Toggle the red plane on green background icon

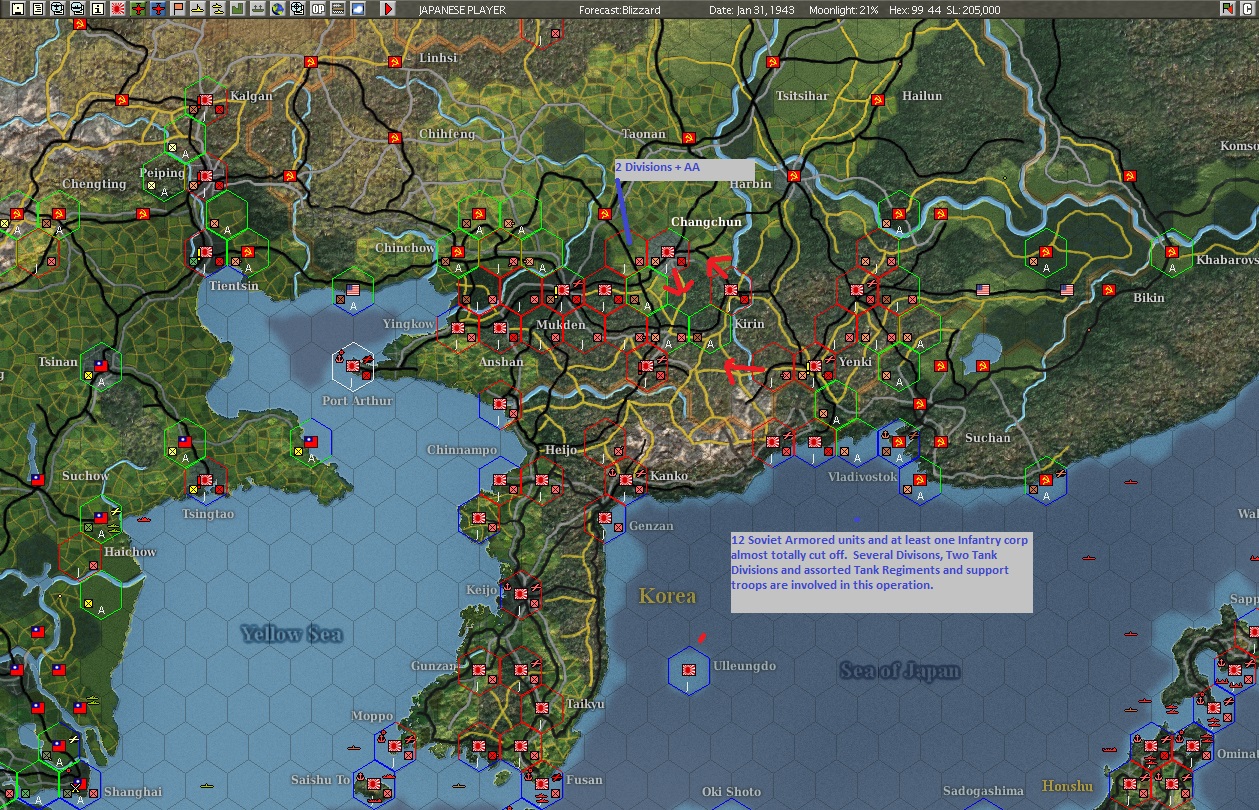[138, 9]
